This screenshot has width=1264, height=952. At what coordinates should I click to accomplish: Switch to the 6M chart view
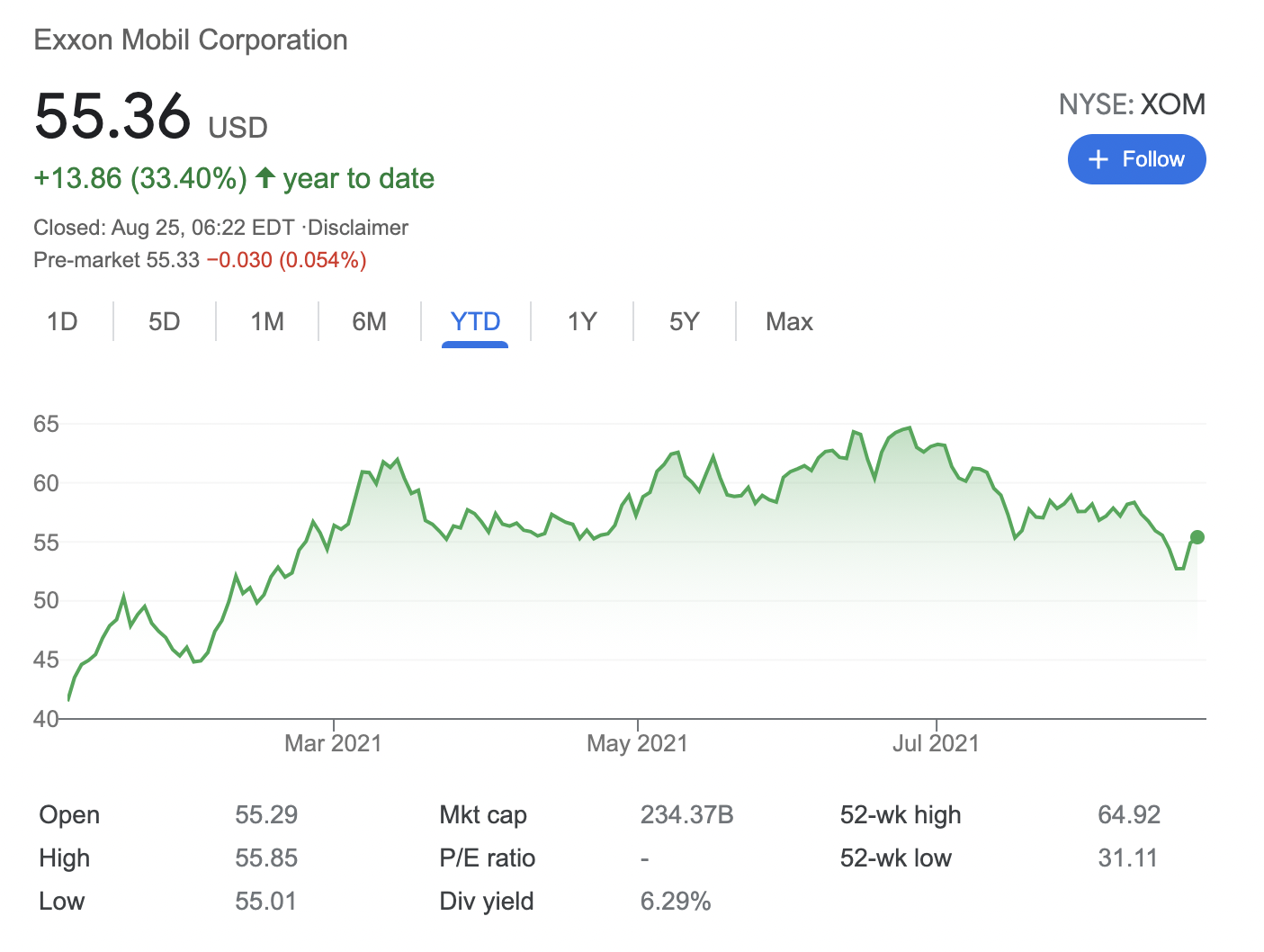point(370,321)
